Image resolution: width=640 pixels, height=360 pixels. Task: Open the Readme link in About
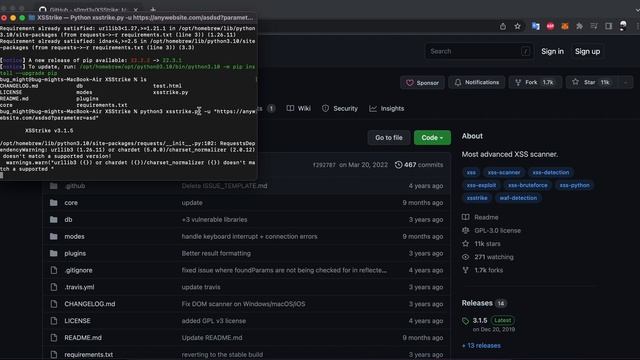click(480, 217)
